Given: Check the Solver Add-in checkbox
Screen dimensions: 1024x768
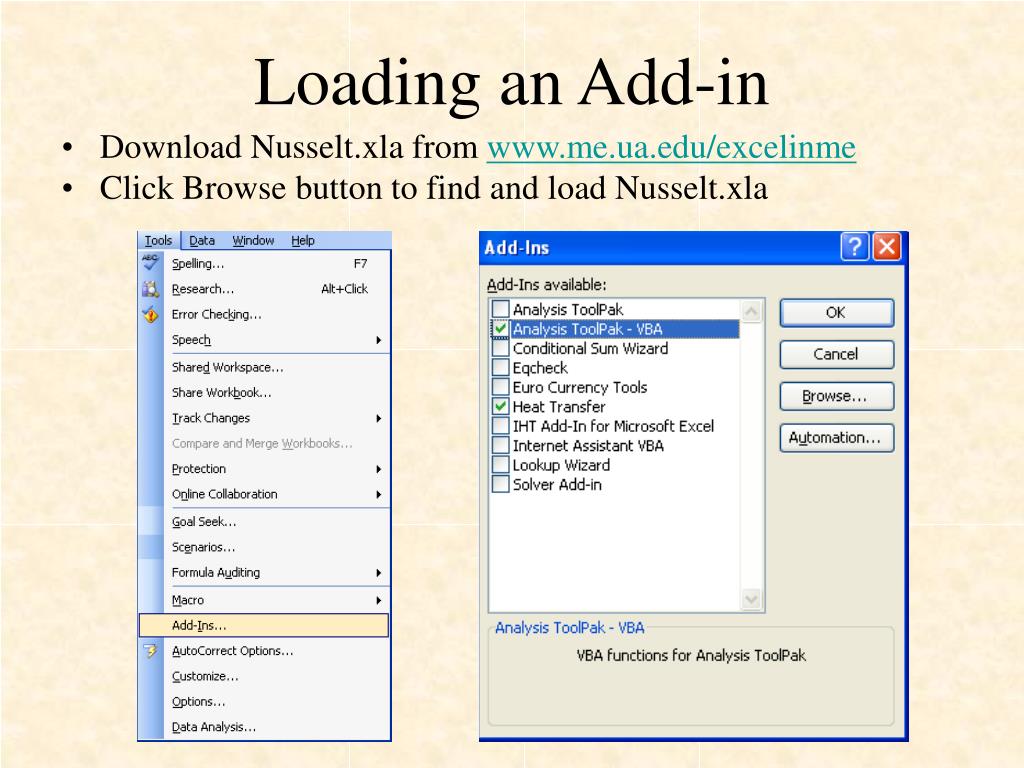Looking at the screenshot, I should point(500,485).
